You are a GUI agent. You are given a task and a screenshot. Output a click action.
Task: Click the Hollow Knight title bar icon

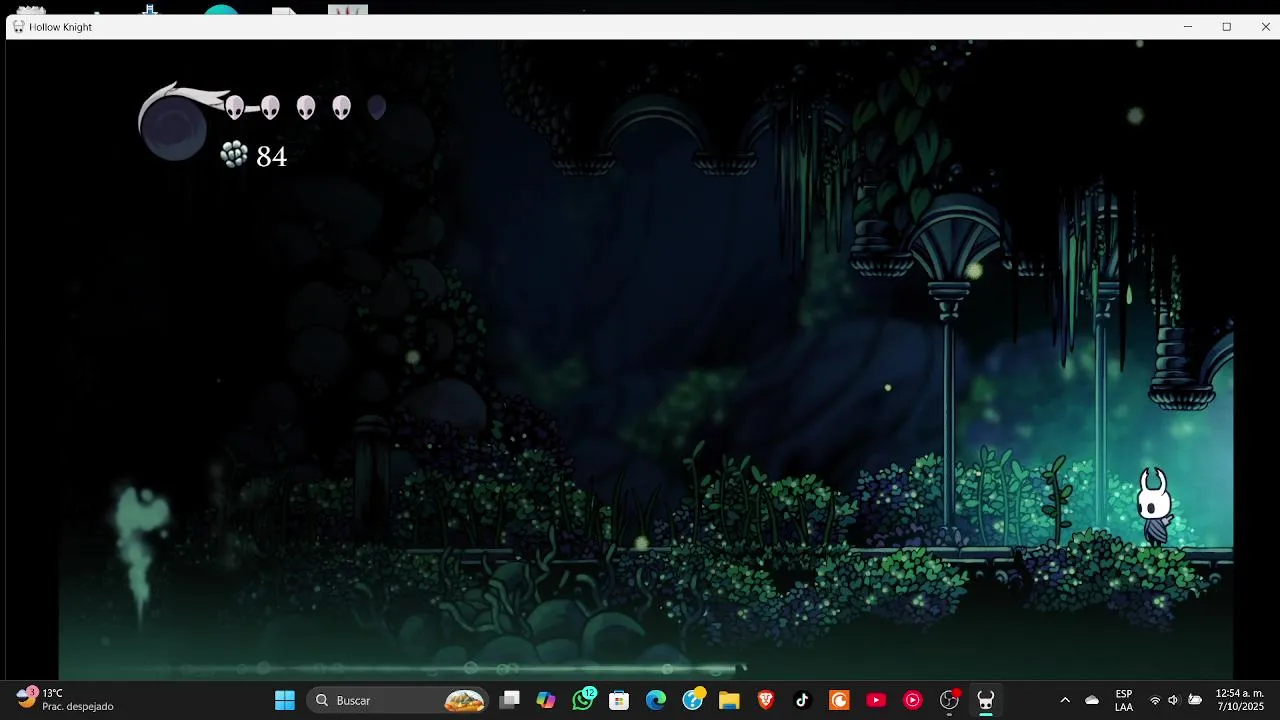point(18,27)
